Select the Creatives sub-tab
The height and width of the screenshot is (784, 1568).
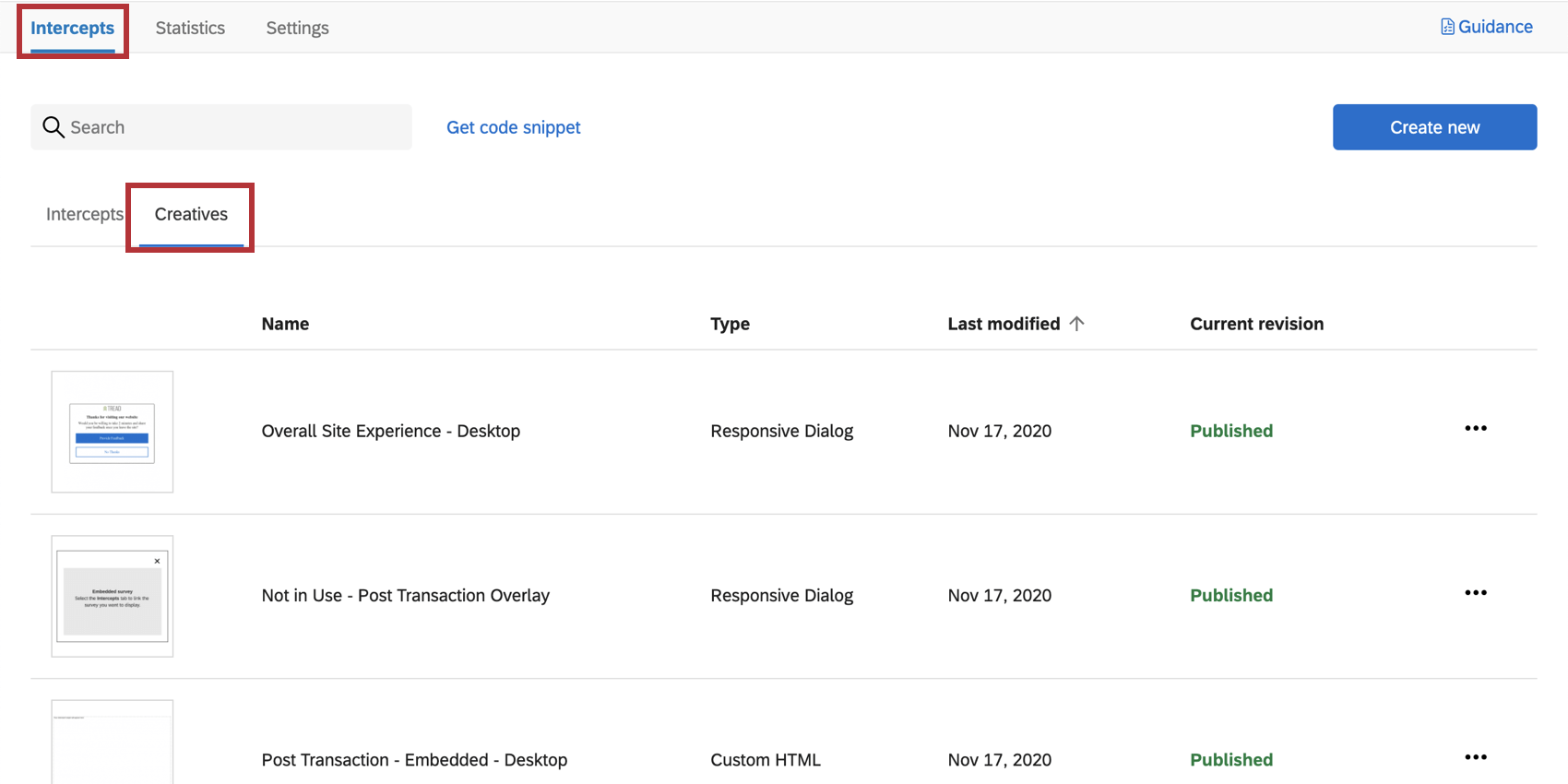tap(191, 214)
